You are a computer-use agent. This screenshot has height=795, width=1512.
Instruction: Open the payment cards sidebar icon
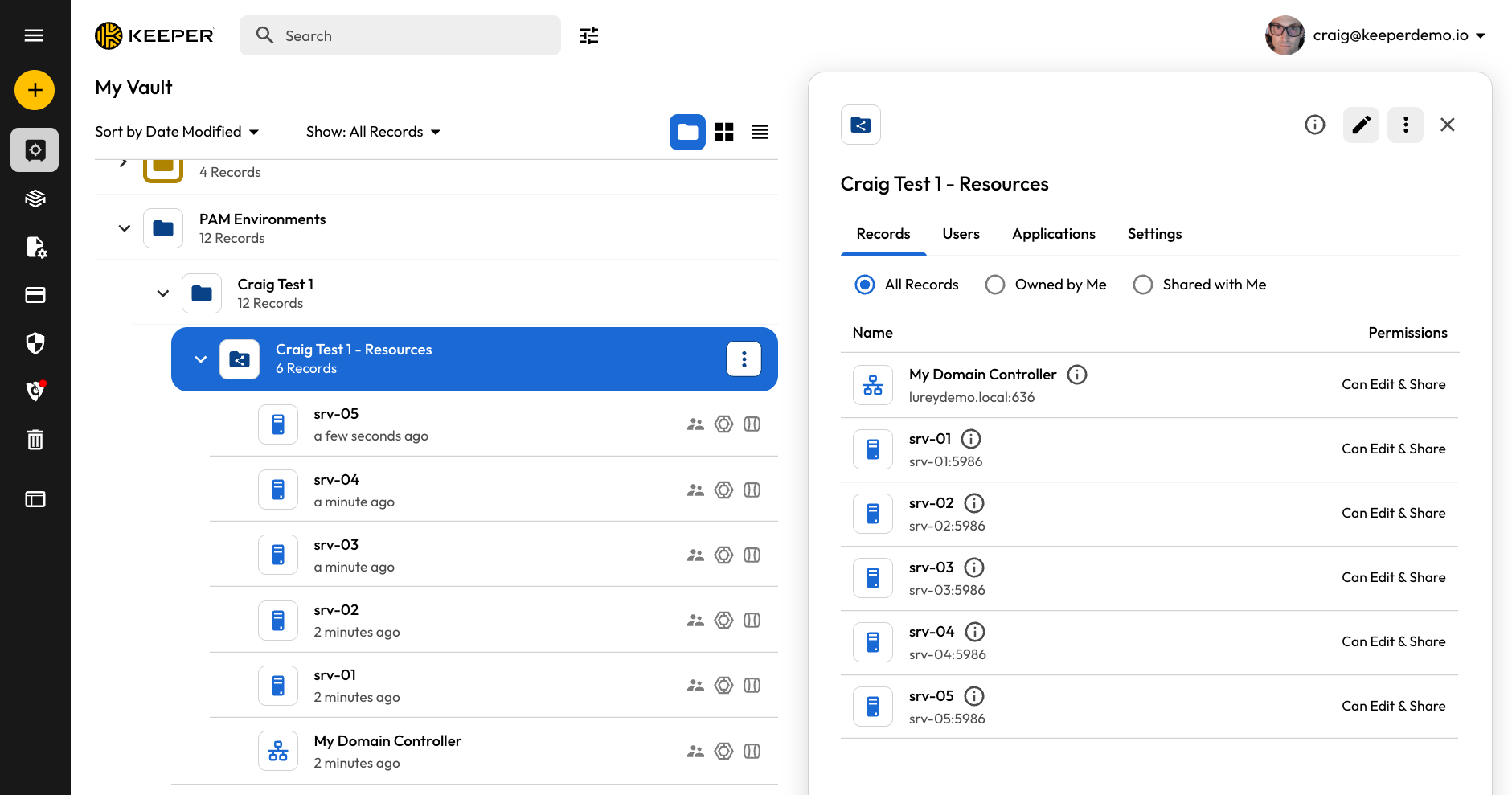click(35, 295)
